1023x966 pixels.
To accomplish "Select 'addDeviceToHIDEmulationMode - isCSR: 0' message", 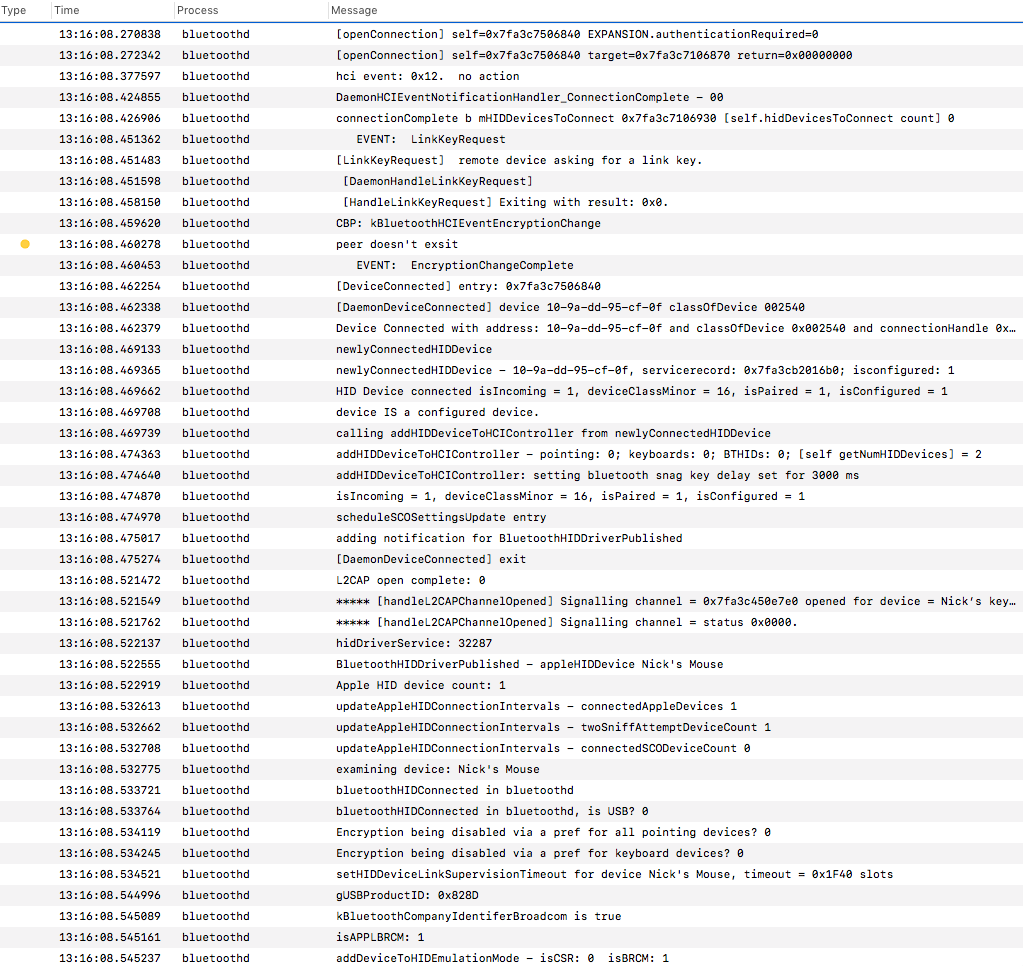I will (x=502, y=958).
